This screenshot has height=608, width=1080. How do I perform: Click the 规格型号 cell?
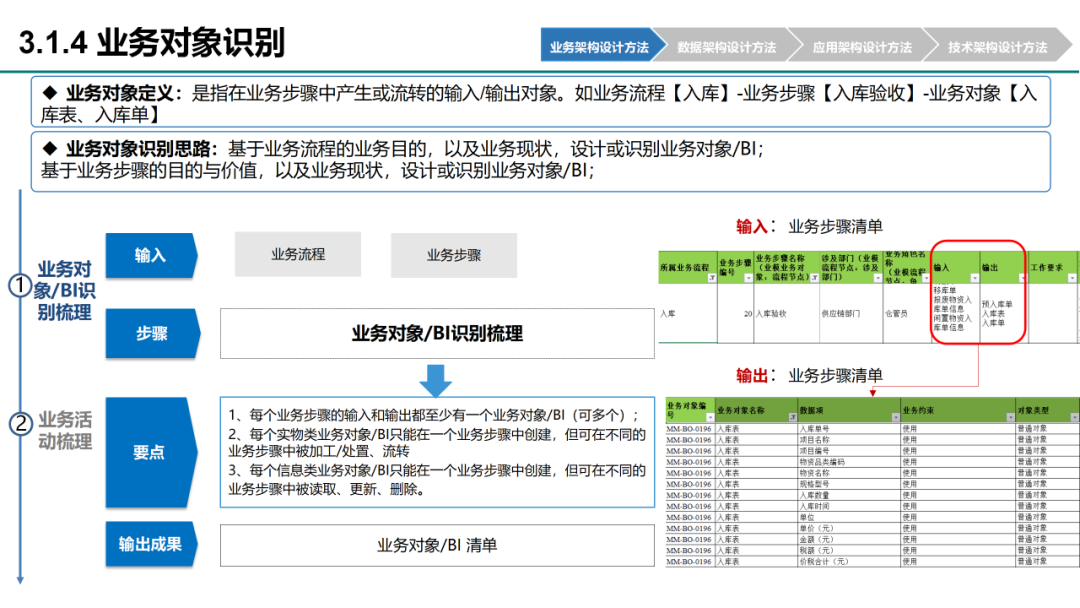tap(849, 483)
